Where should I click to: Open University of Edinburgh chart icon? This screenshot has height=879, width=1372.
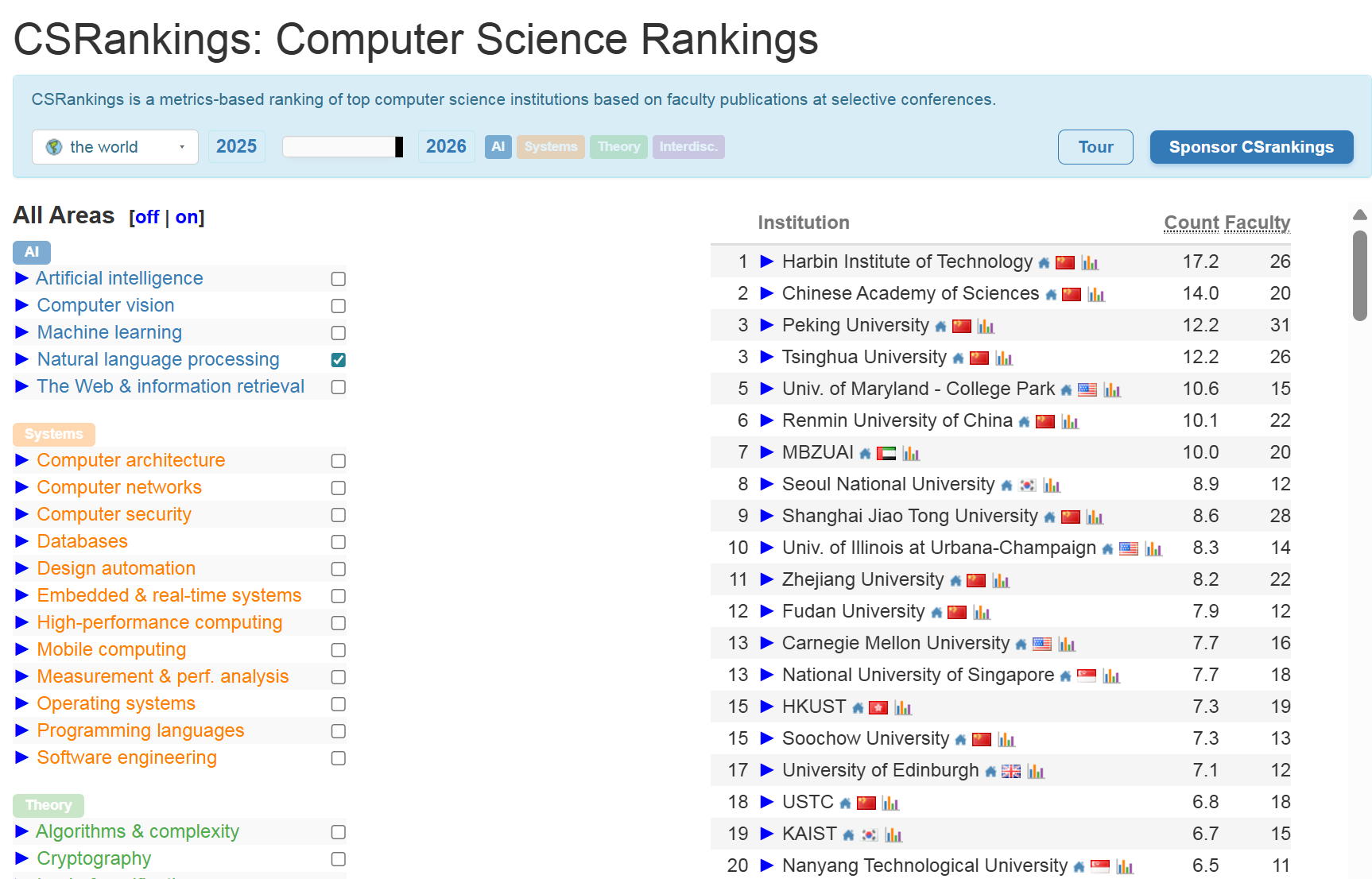[1036, 771]
